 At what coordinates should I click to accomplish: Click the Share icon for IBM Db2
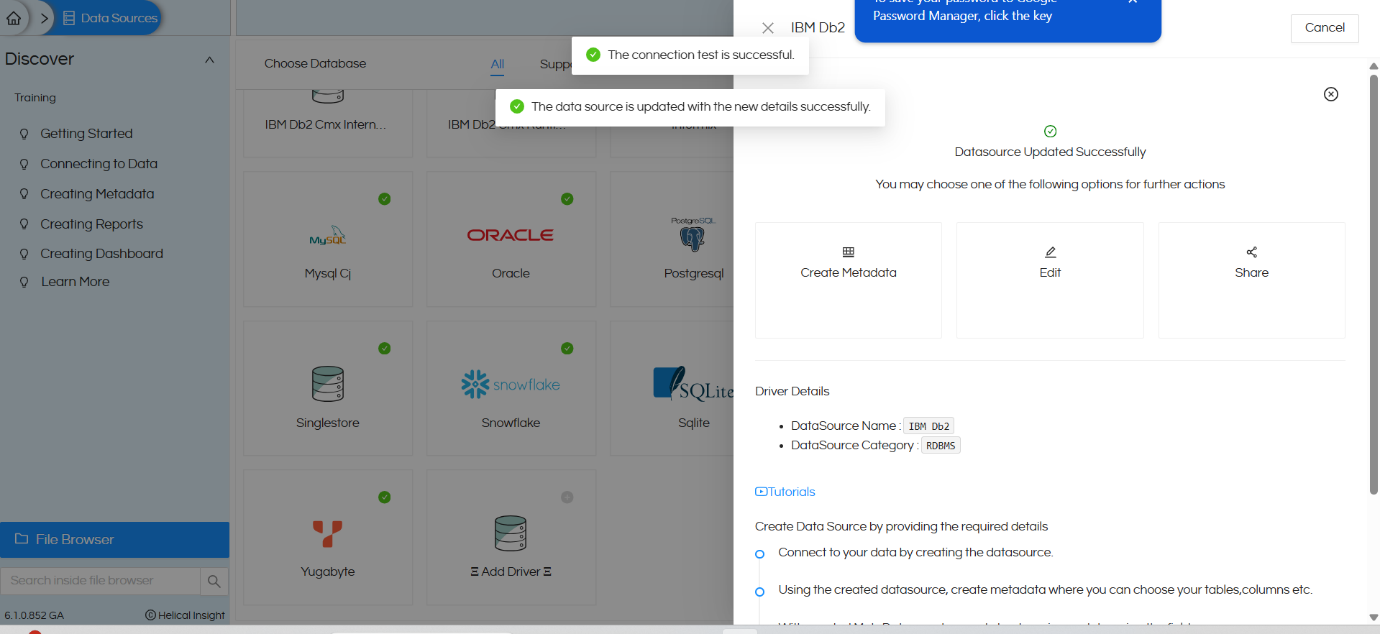pyautogui.click(x=1251, y=252)
